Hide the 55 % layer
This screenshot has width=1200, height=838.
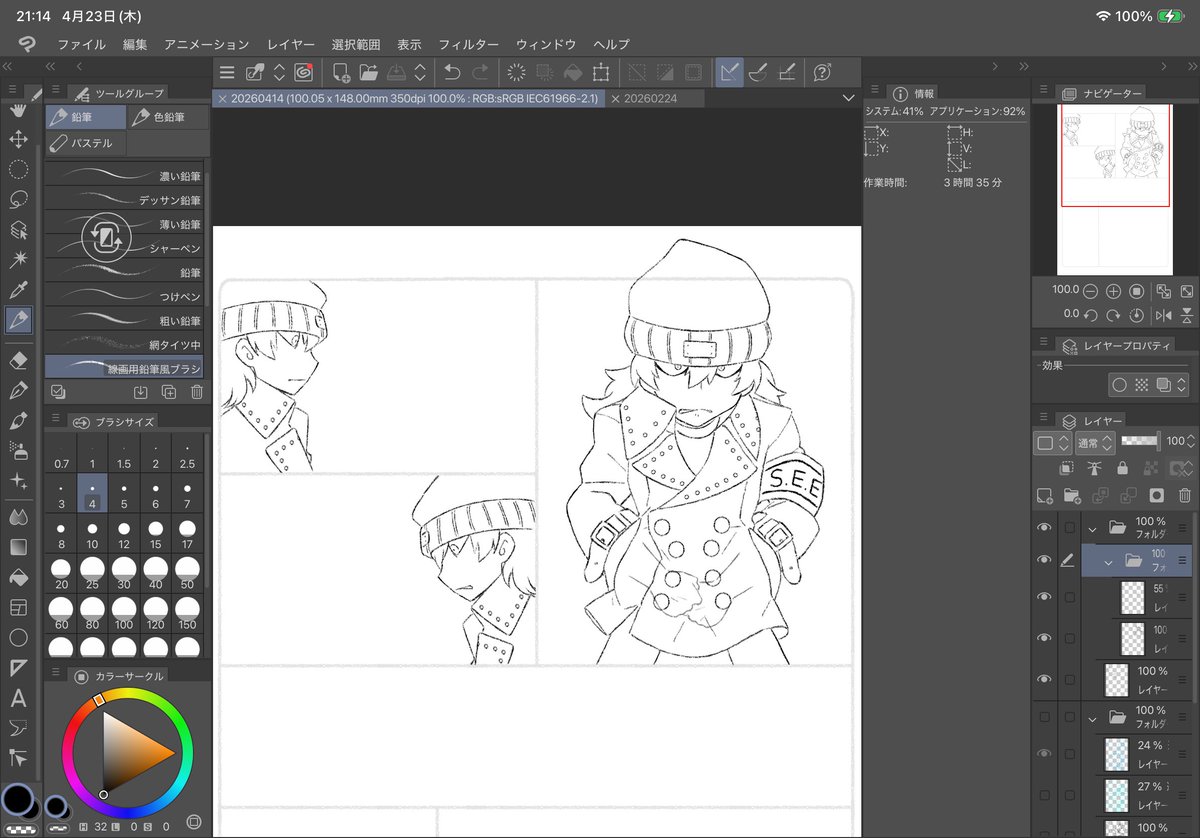click(1045, 597)
